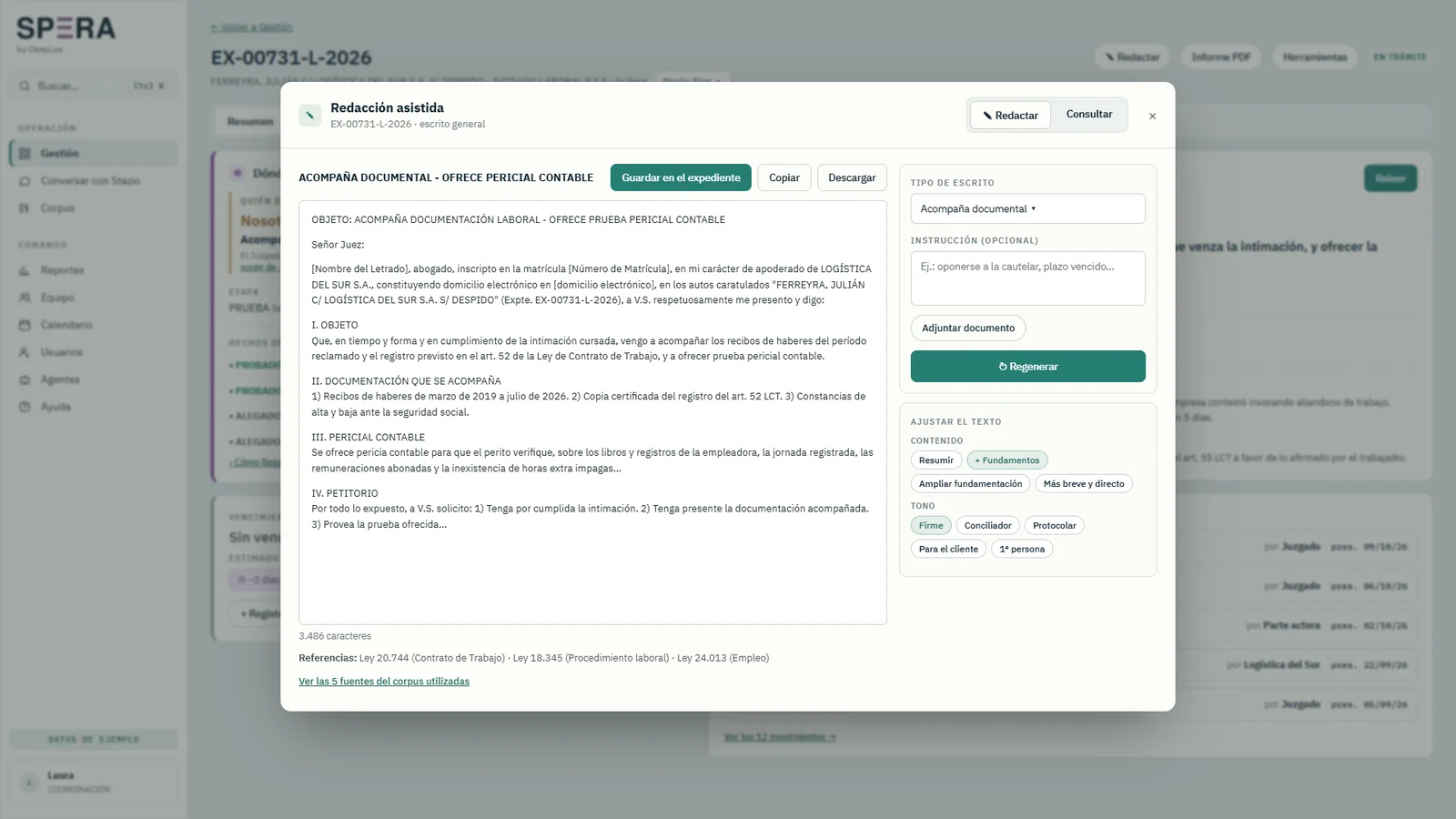This screenshot has height=819, width=1456.
Task: Select the Conciliador tone chip
Action: (987, 526)
